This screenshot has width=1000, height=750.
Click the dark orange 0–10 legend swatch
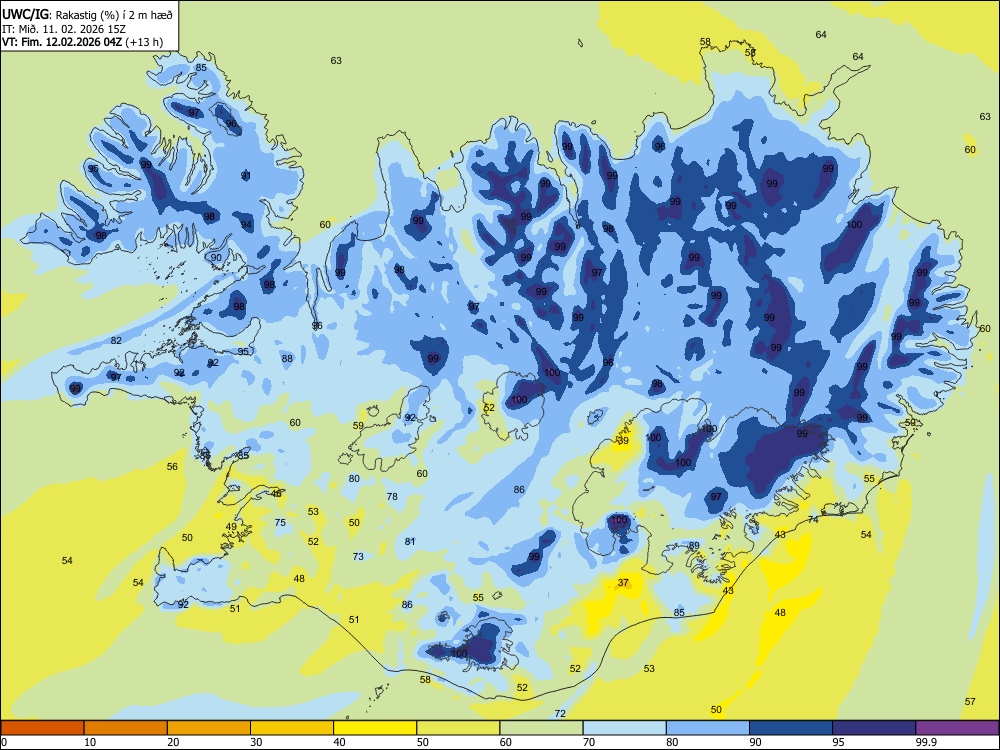tap(42, 728)
